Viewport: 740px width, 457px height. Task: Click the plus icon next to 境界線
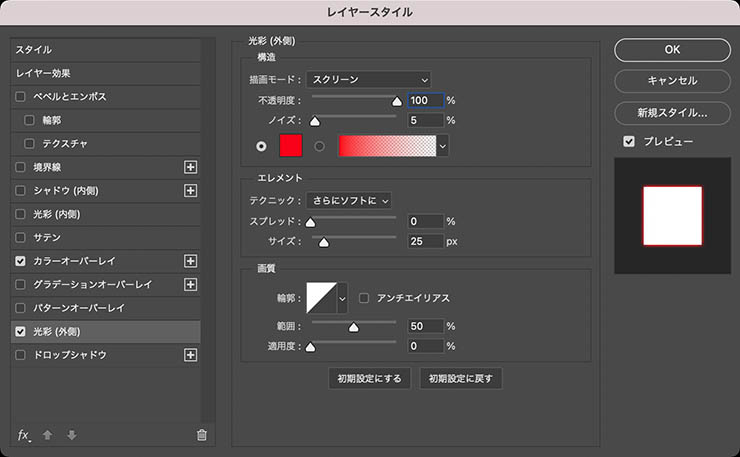[x=191, y=167]
